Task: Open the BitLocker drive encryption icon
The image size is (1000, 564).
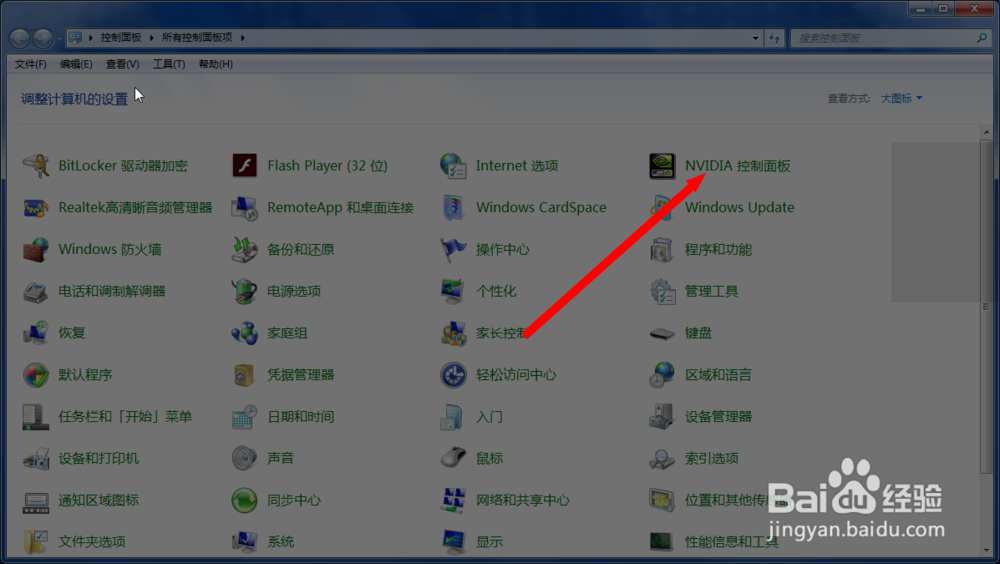Action: (36, 166)
